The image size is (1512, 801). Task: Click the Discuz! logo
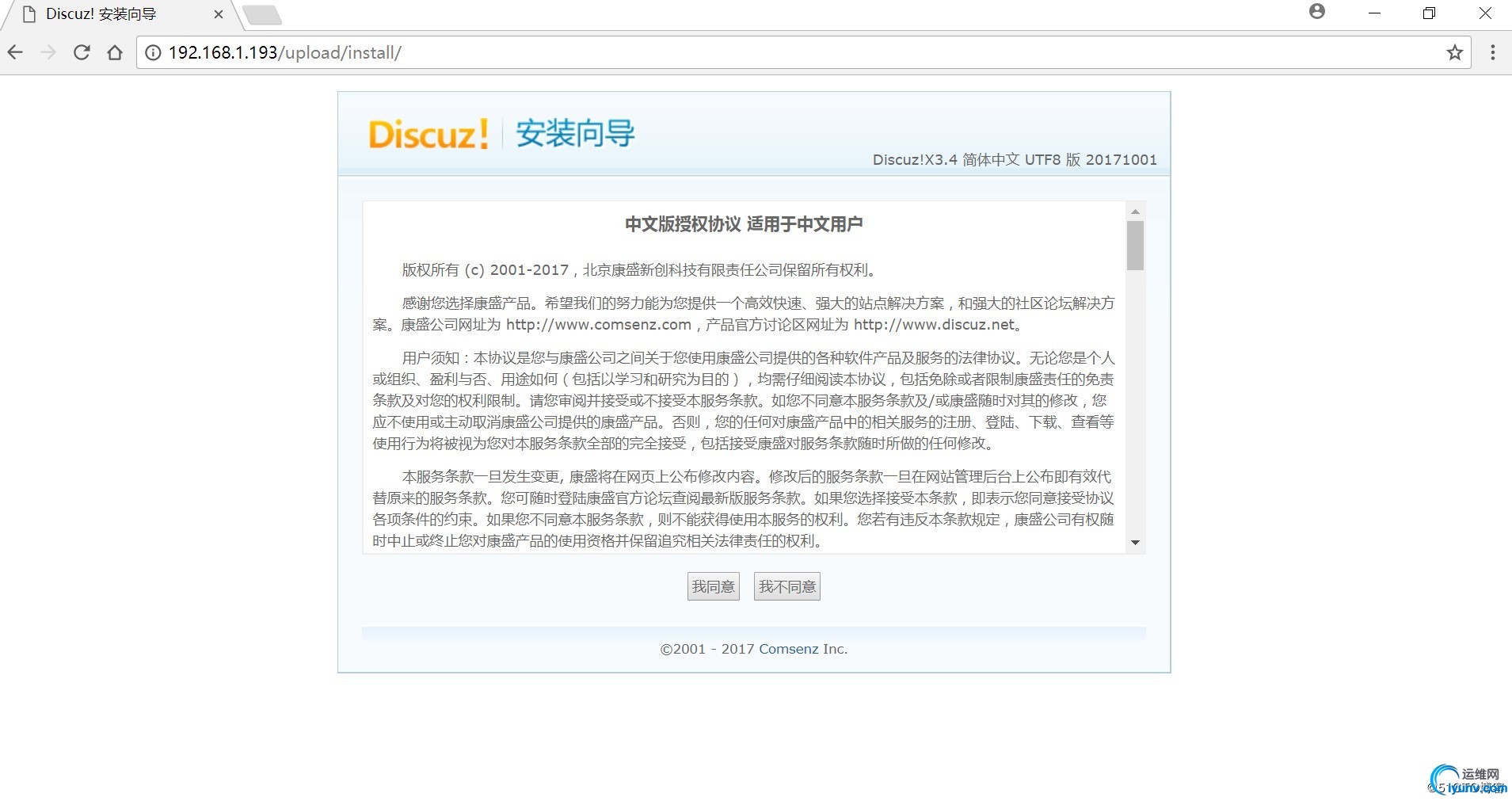pos(428,134)
